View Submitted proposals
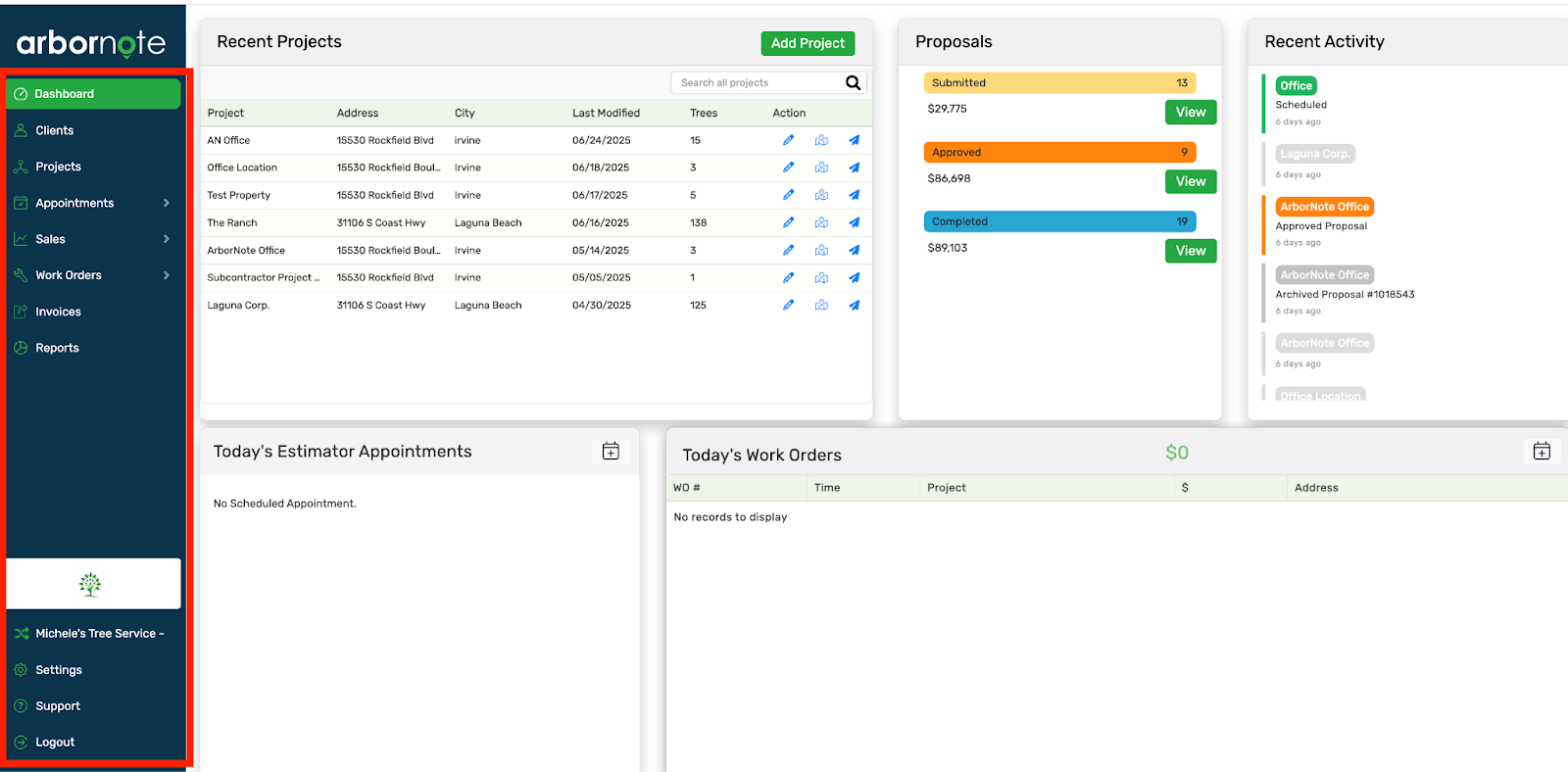The width and height of the screenshot is (1568, 772). click(1191, 112)
